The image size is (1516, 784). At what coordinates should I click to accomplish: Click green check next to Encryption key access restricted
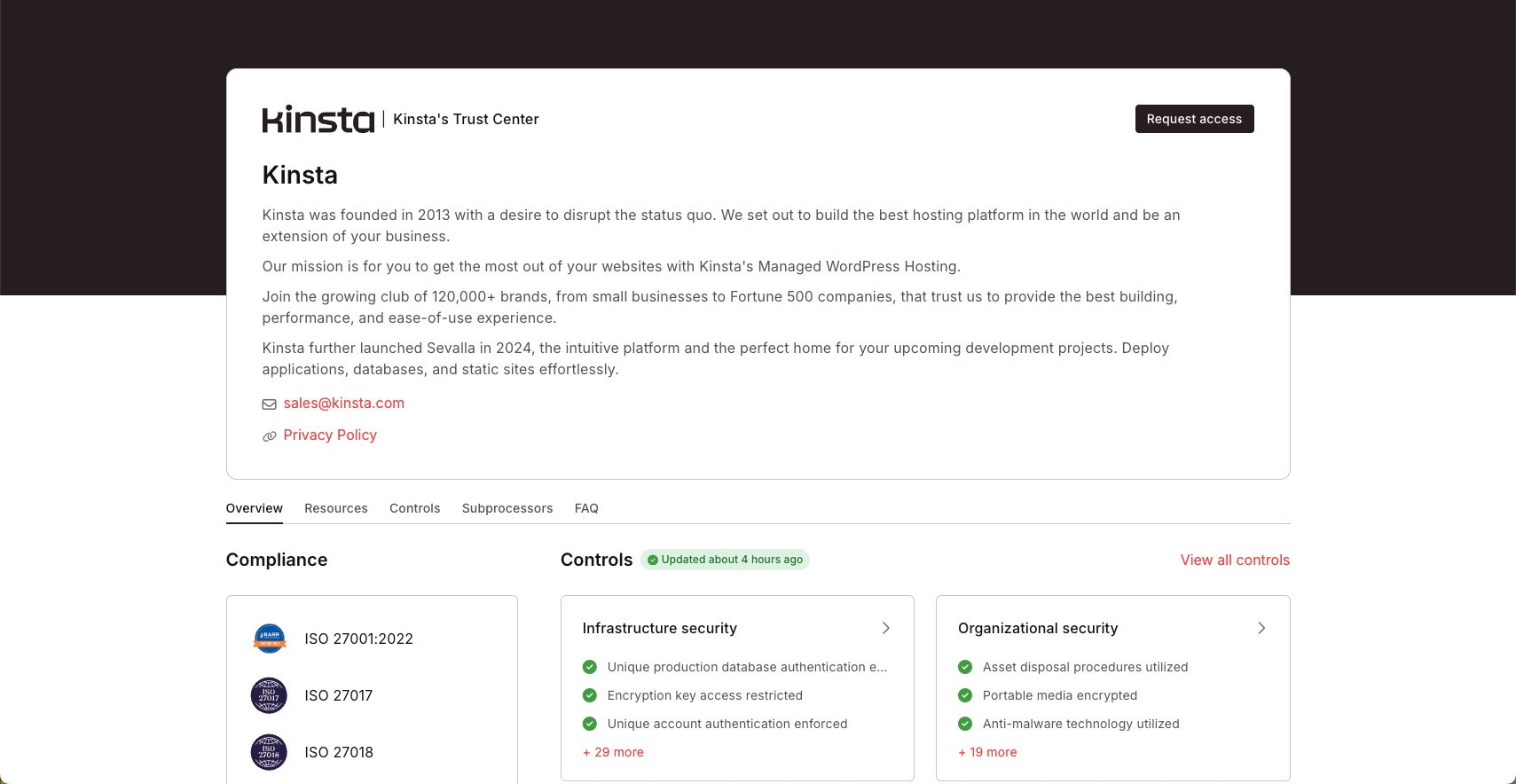(590, 695)
